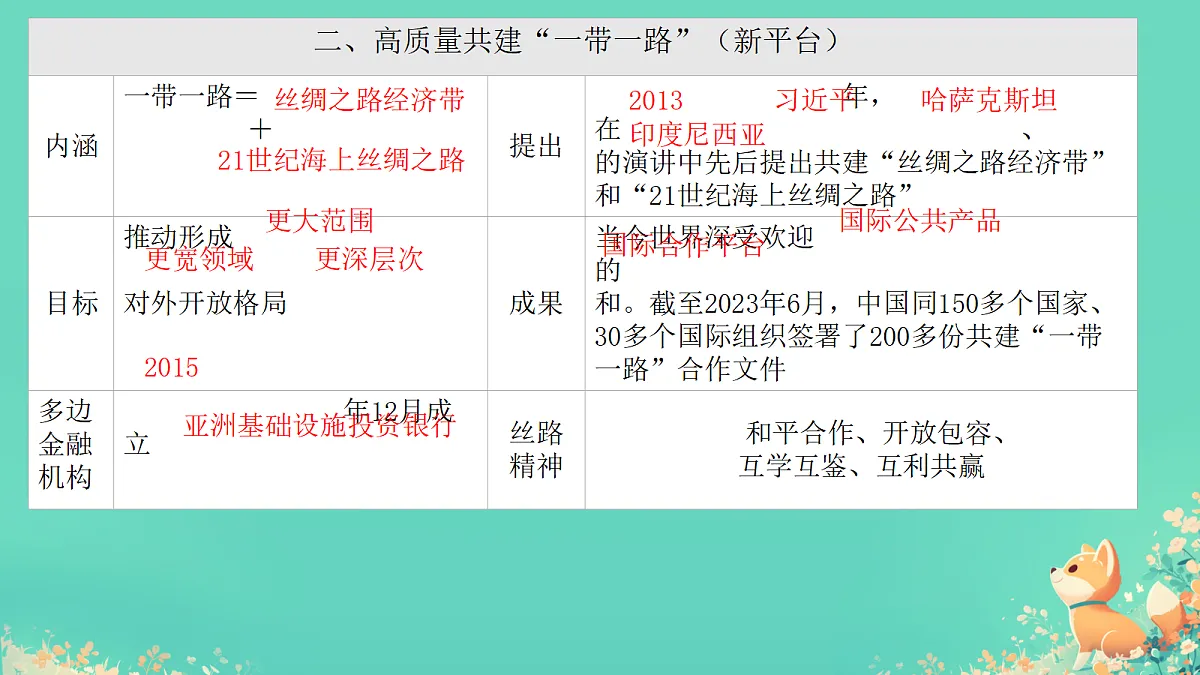Click the red answer 更宽领域

point(200,260)
